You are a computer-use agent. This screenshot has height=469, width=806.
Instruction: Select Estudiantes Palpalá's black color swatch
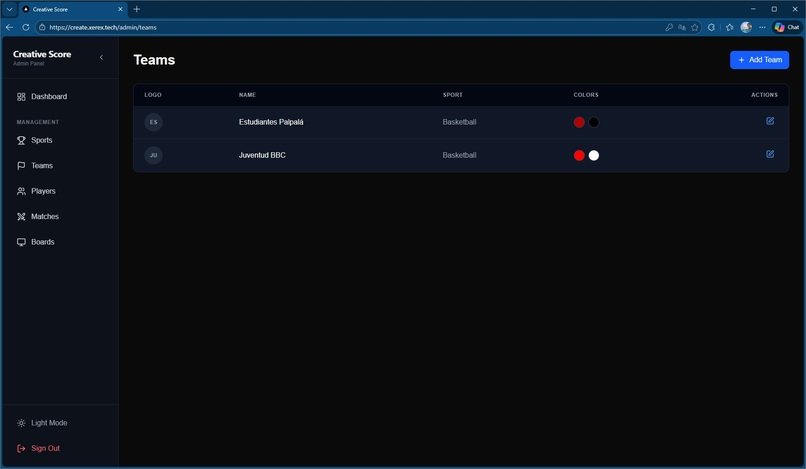coord(594,122)
